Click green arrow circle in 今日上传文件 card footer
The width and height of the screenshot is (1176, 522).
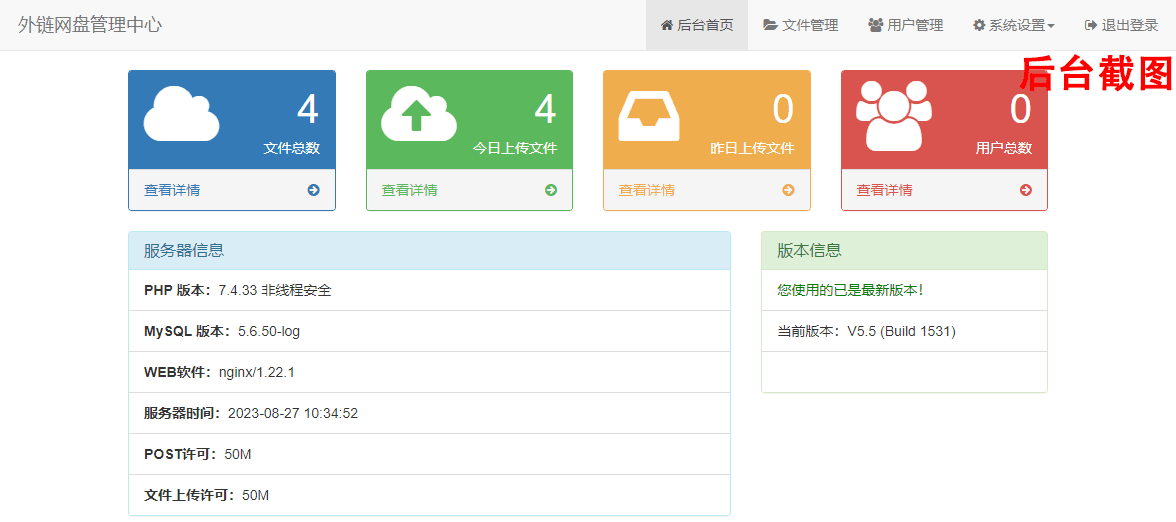pyautogui.click(x=551, y=190)
